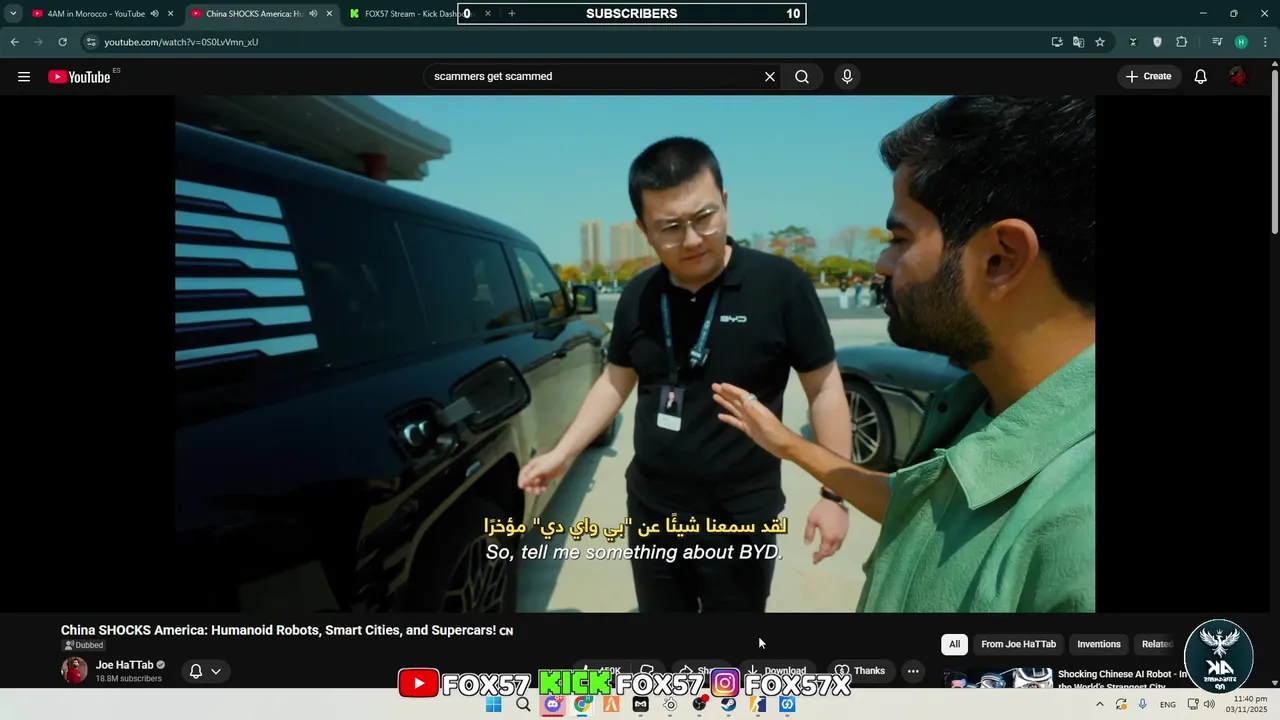The image size is (1280, 720).
Task: Open YouTube notifications bell
Action: 1201,77
